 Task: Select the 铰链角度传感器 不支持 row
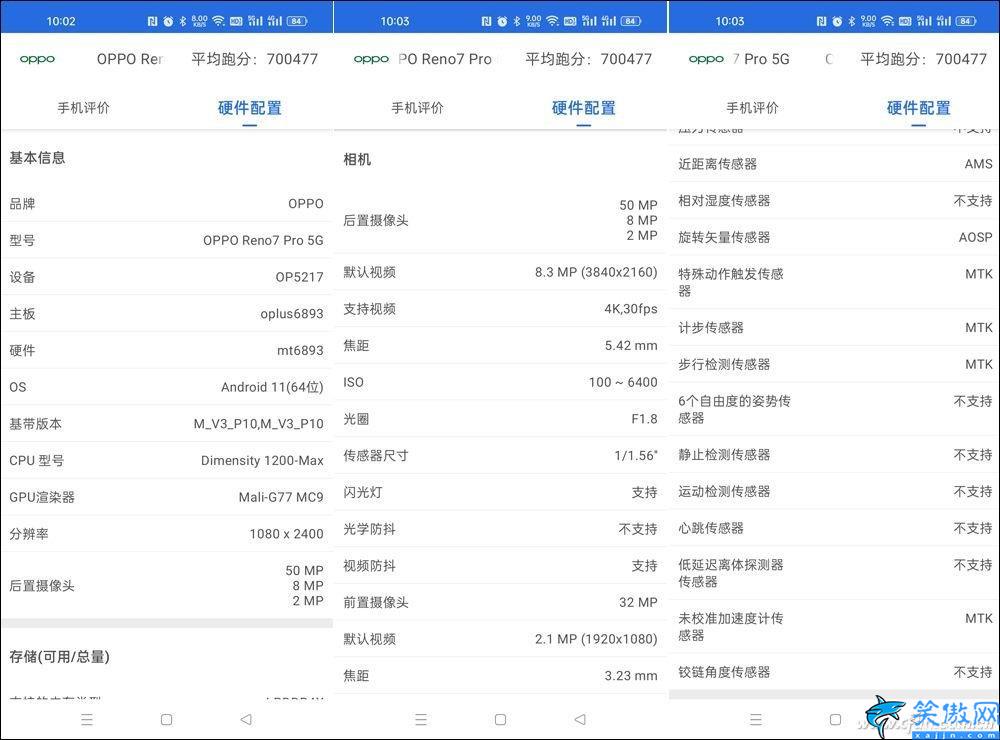(x=834, y=672)
